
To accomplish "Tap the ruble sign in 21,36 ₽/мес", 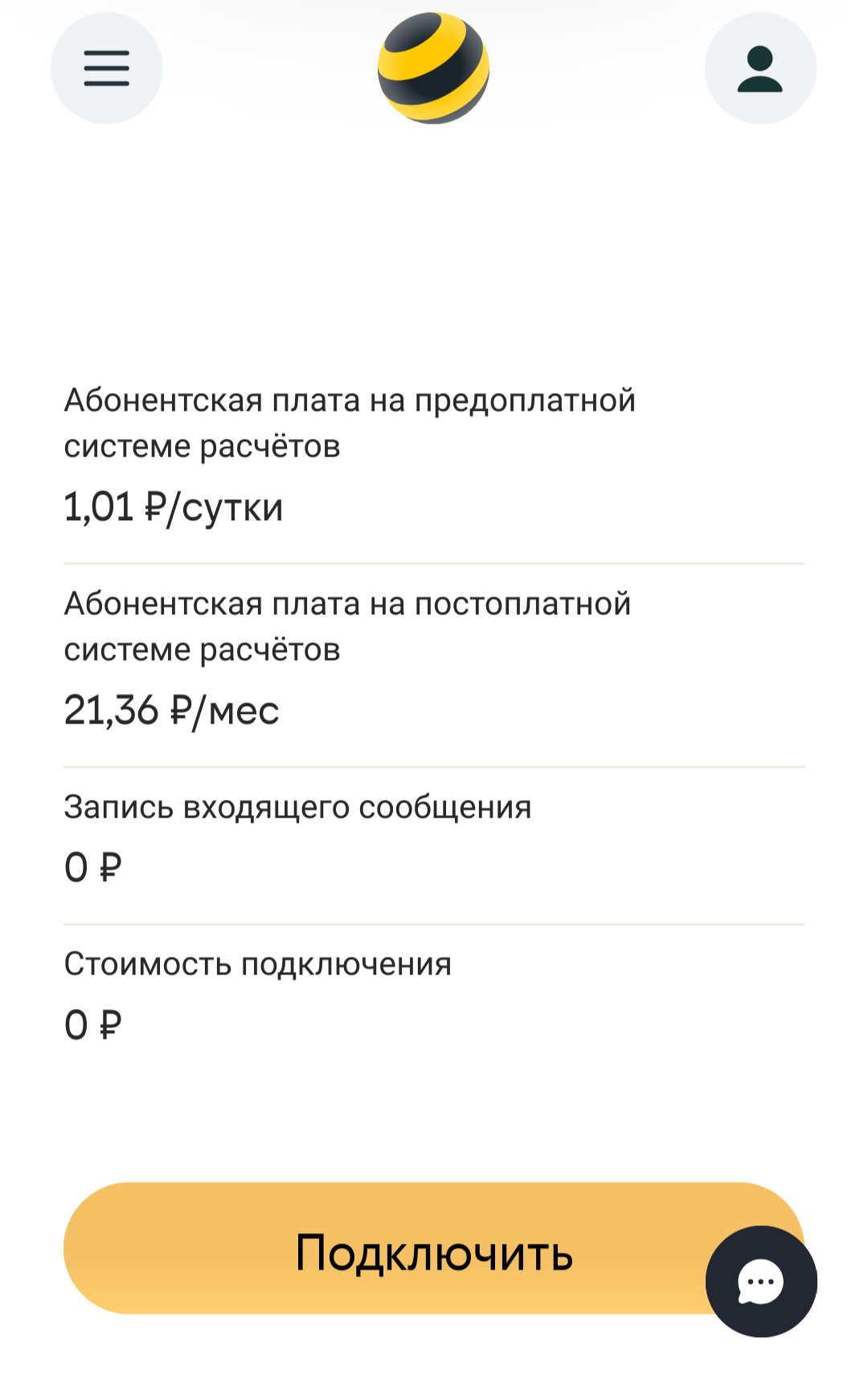I will click(180, 710).
